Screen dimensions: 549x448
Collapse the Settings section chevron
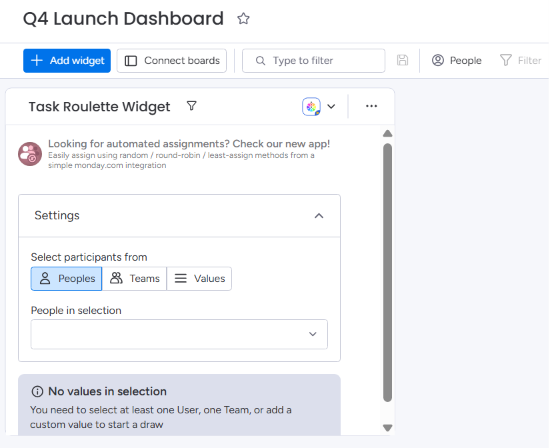(x=319, y=216)
